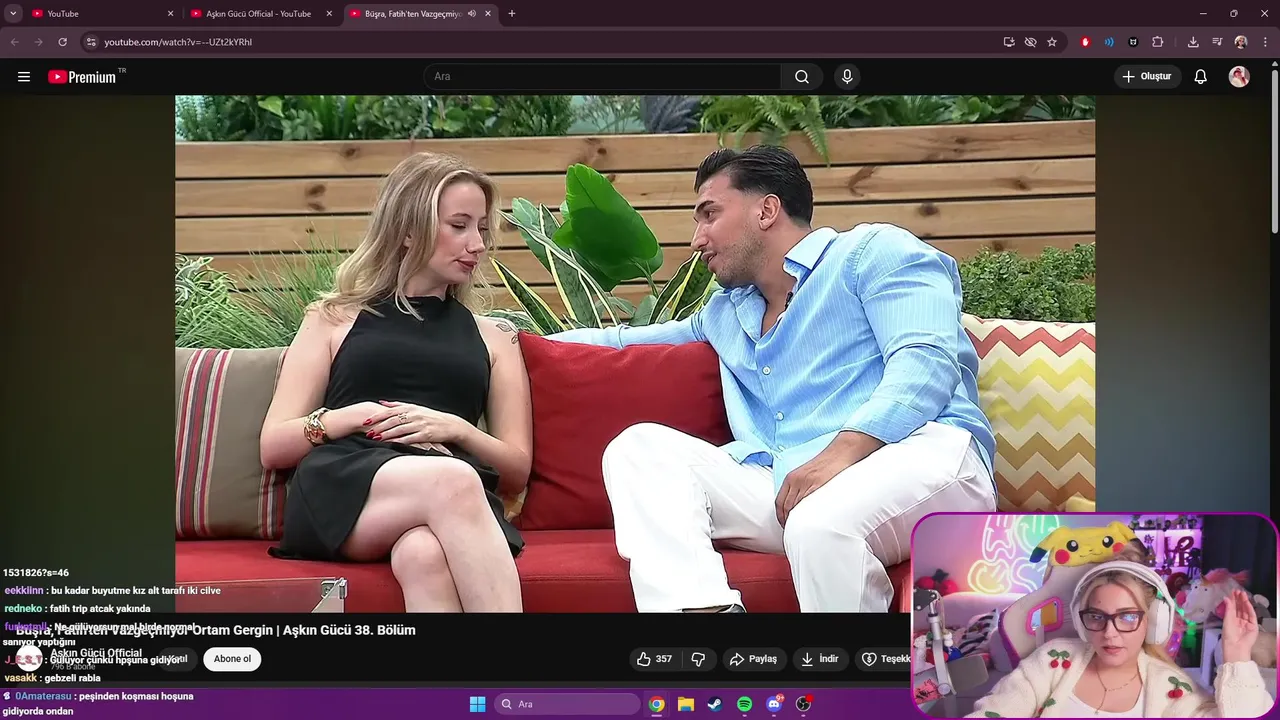Open the Oluştur create menu
The width and height of the screenshot is (1280, 720).
(1148, 77)
